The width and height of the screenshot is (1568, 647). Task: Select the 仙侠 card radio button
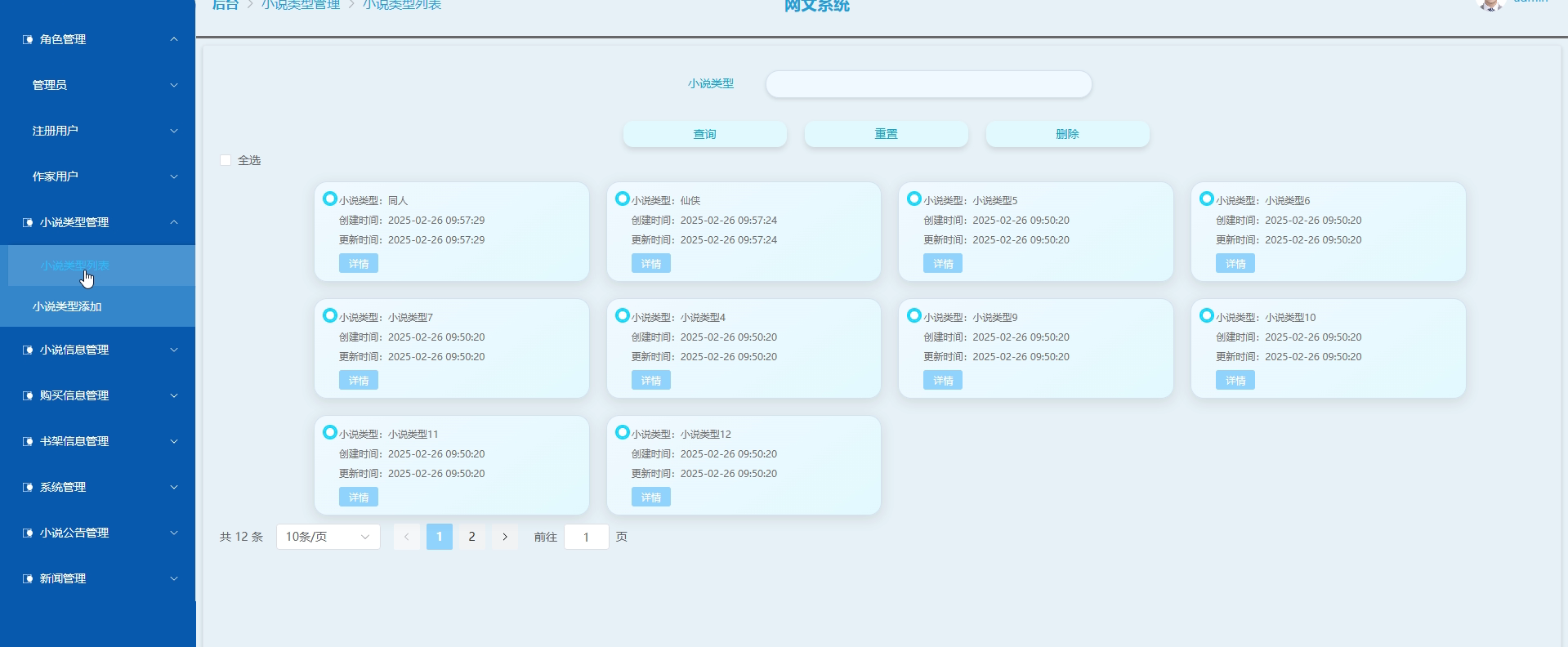pyautogui.click(x=623, y=199)
